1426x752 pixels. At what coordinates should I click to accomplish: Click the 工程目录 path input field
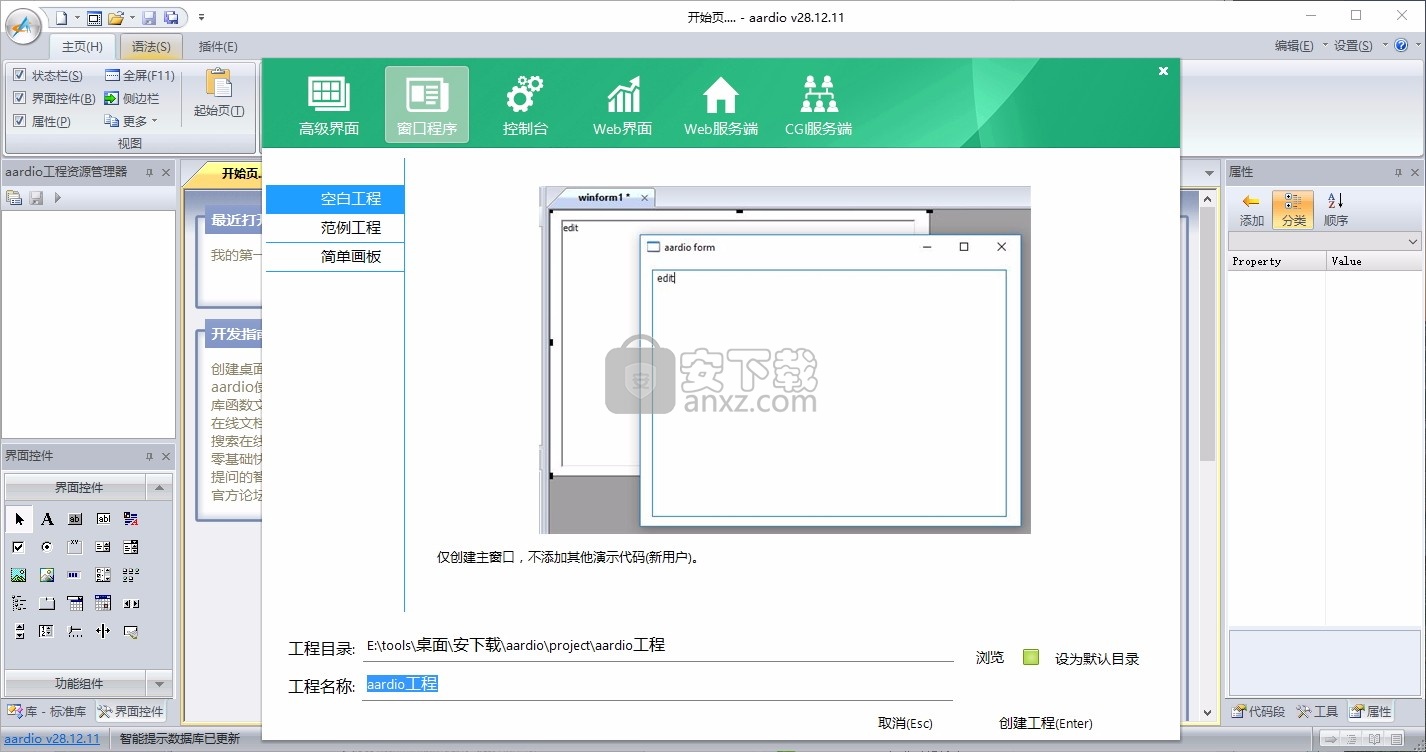click(x=658, y=646)
